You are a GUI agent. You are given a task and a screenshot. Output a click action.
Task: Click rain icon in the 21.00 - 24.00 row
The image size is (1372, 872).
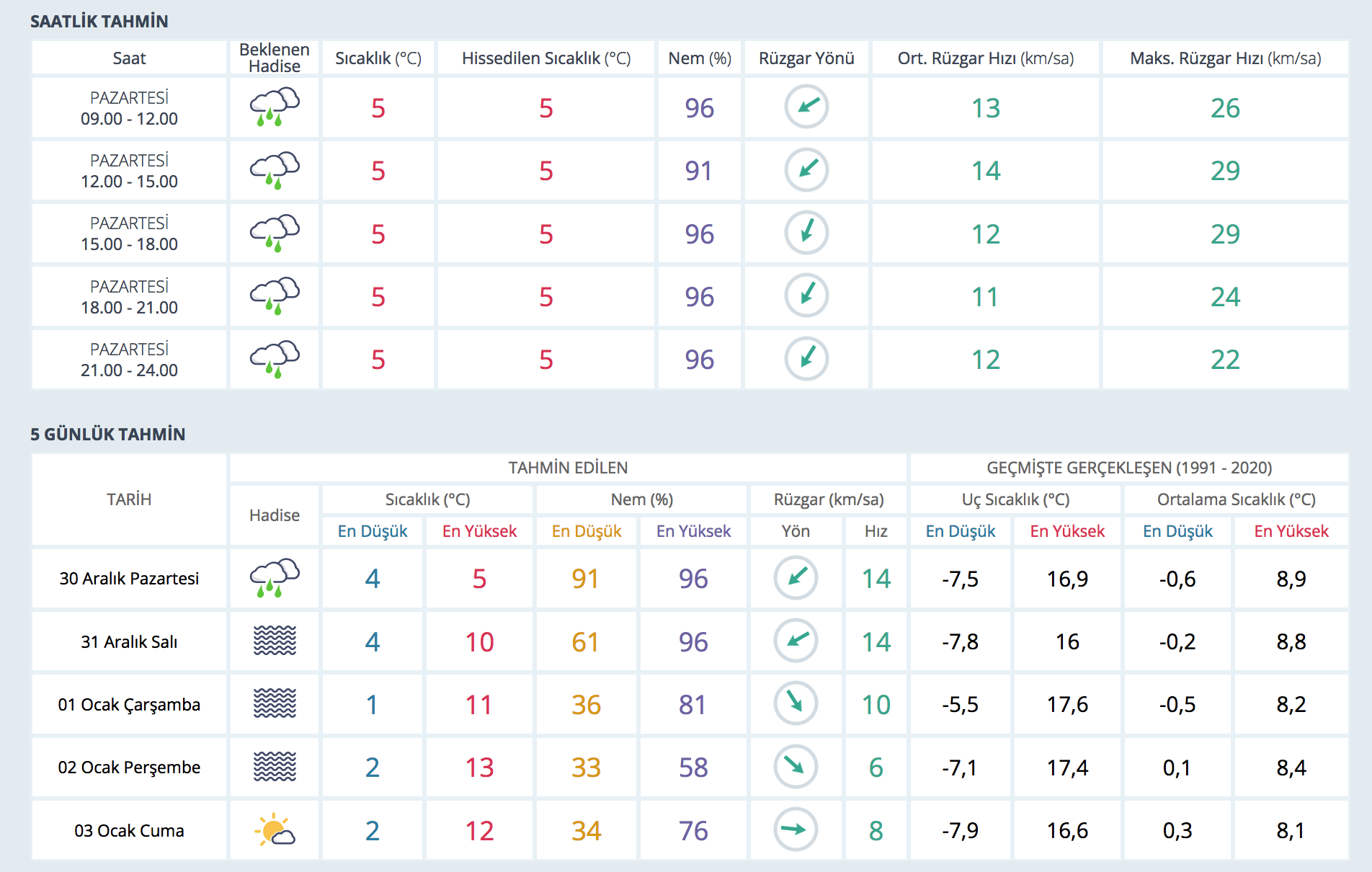point(274,359)
